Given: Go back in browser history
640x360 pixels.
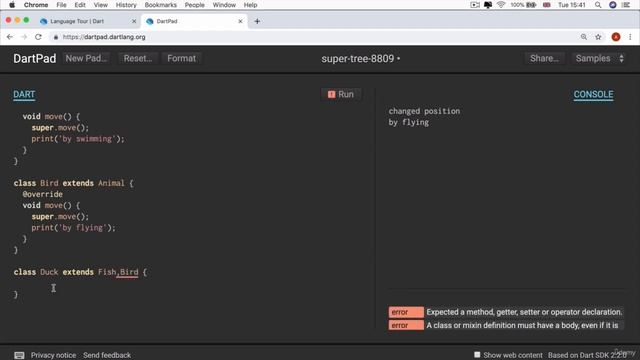Looking at the screenshot, I should coord(10,37).
